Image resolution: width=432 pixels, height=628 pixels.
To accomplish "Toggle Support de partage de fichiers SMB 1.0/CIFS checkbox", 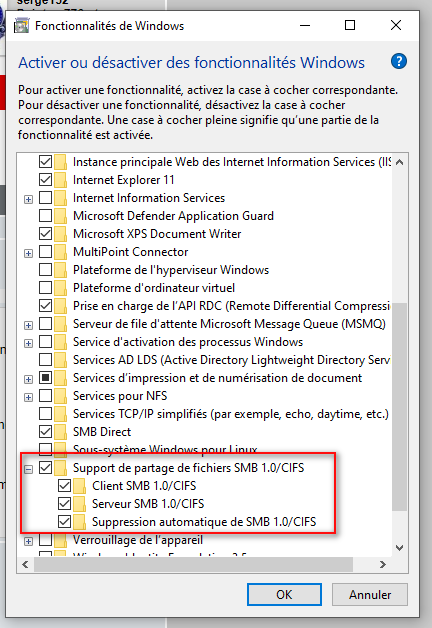I will tap(45, 468).
